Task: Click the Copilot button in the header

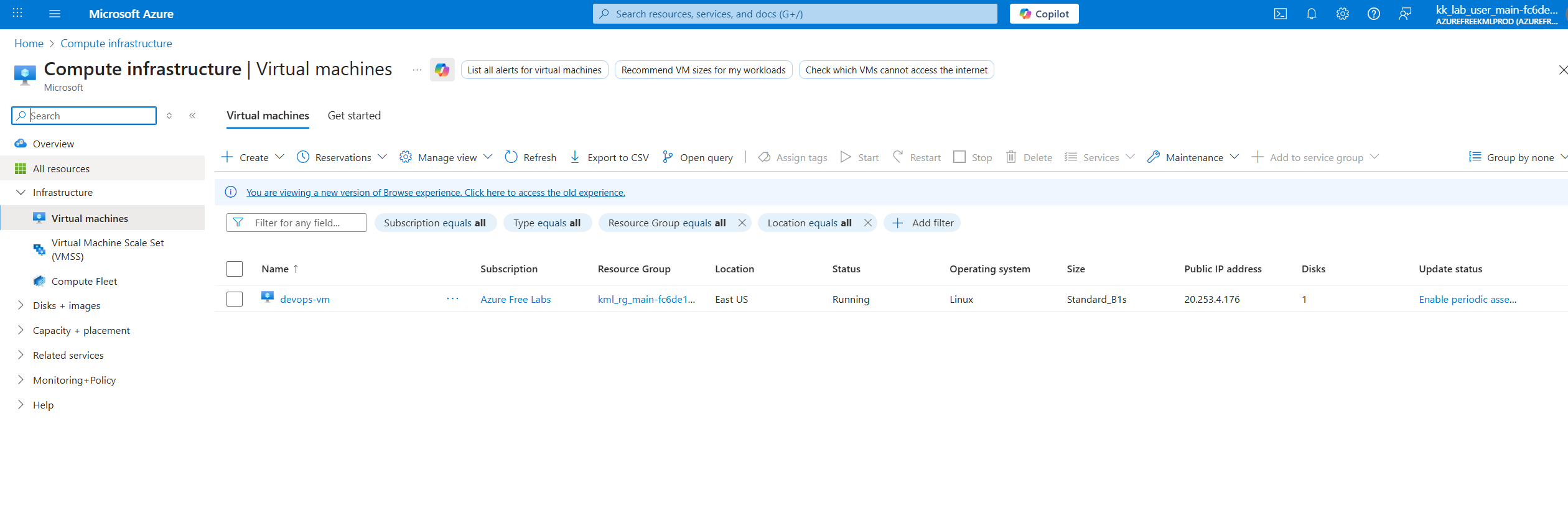Action: click(1044, 14)
